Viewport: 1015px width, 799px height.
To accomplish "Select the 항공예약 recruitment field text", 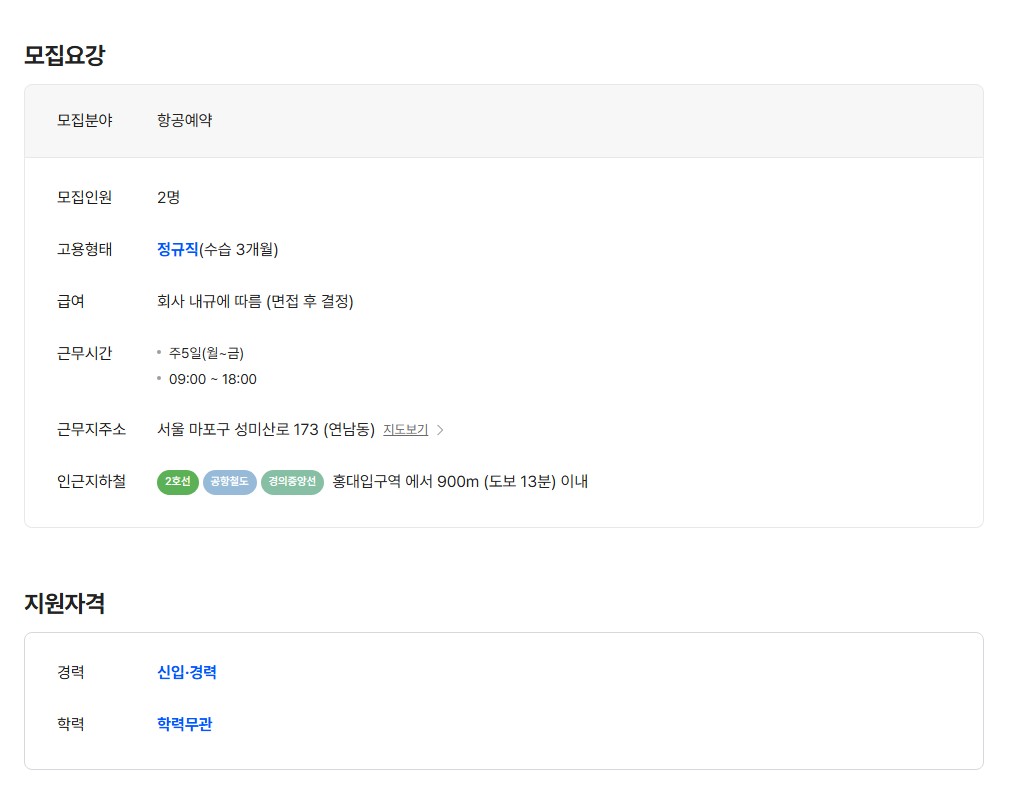I will click(x=184, y=120).
